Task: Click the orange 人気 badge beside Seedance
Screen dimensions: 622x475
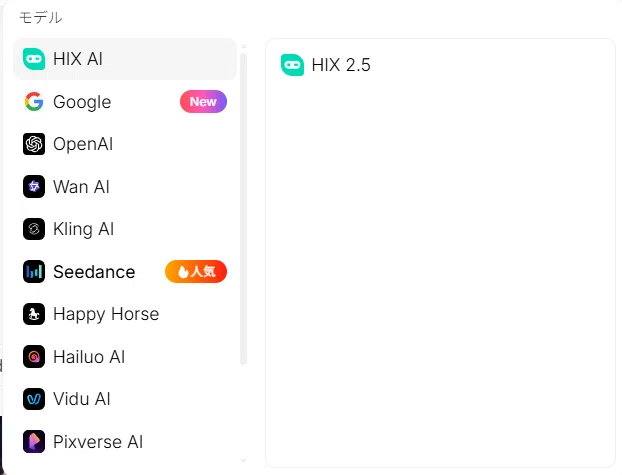Action: (196, 272)
